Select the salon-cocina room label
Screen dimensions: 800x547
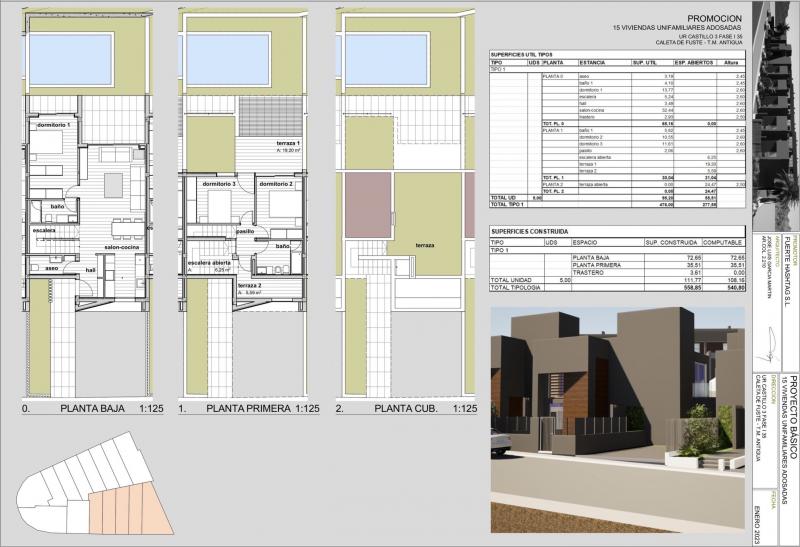click(126, 247)
